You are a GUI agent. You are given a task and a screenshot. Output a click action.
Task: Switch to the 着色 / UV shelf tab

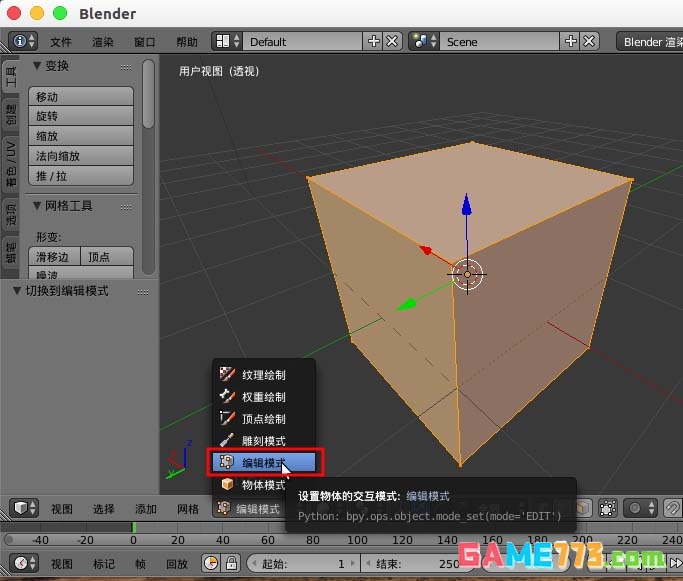point(10,164)
